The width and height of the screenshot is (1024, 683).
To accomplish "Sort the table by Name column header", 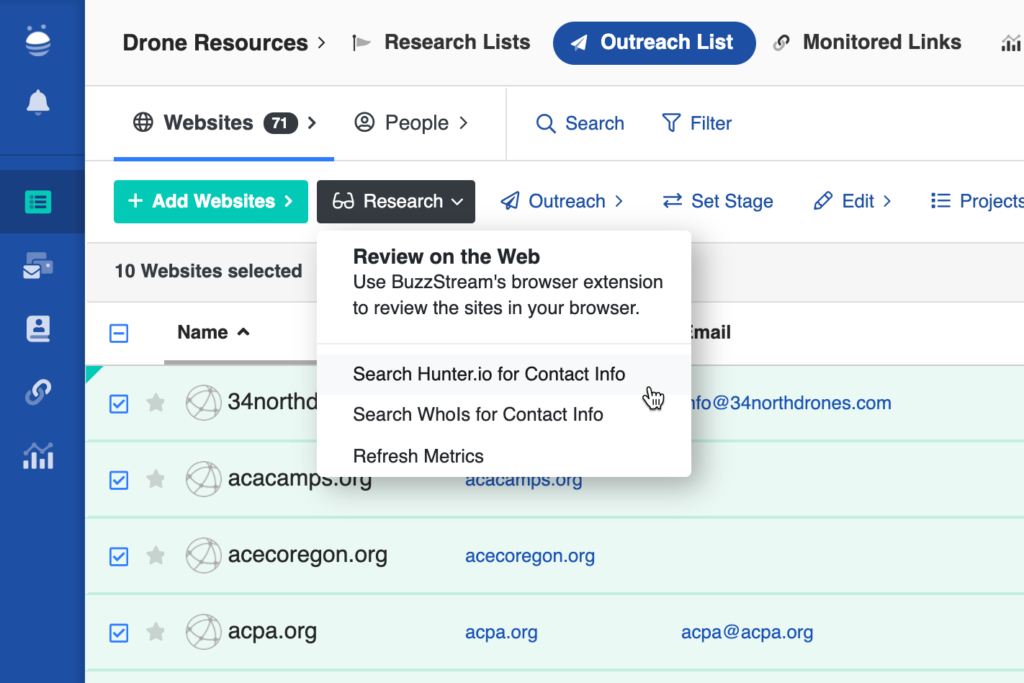I will pos(203,333).
